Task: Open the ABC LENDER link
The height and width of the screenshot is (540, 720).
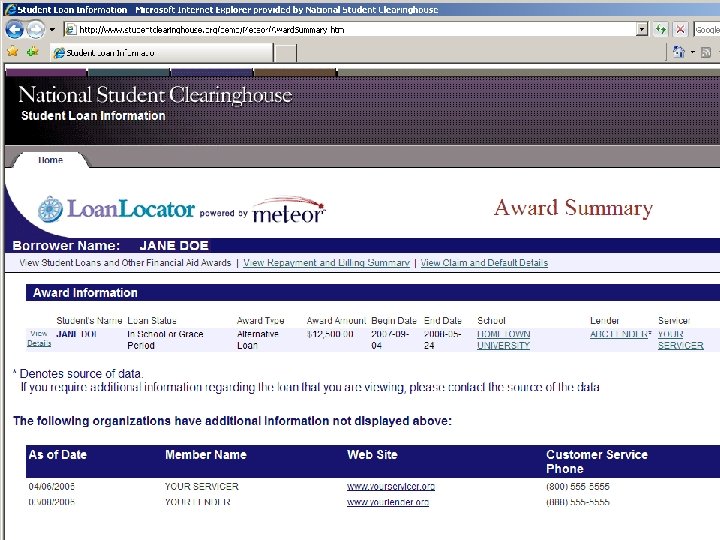Action: point(619,334)
